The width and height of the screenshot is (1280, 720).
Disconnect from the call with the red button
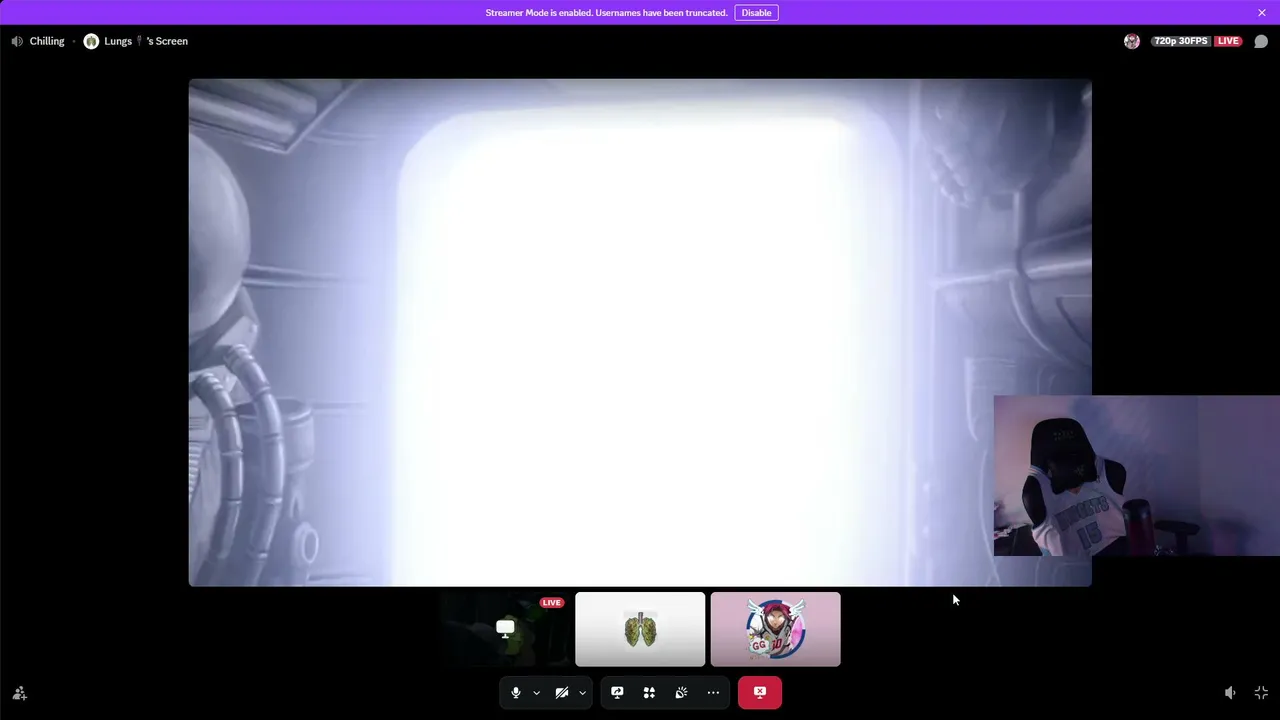tap(760, 692)
